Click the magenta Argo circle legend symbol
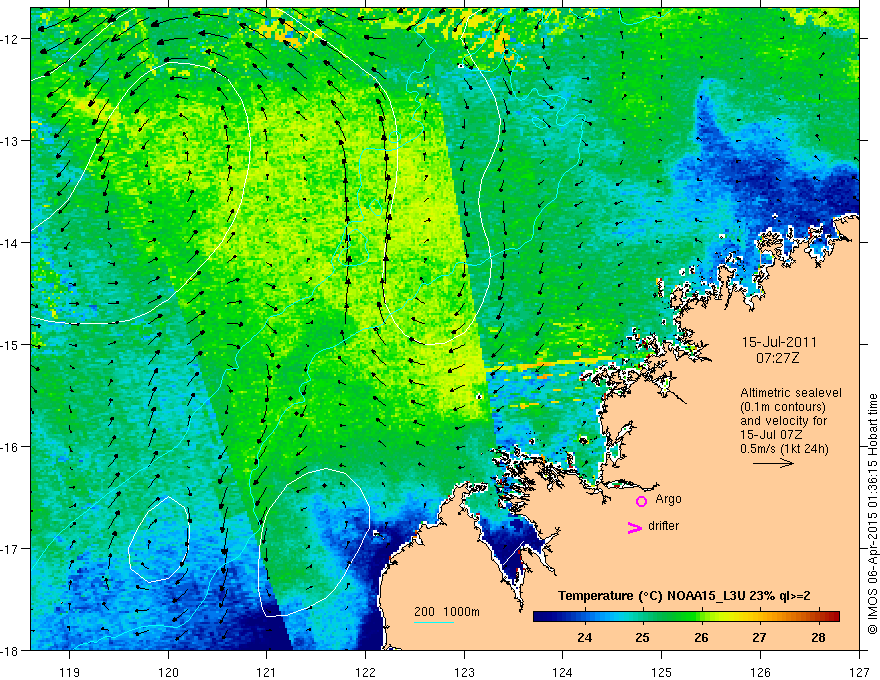This screenshot has height=680, width=880. pos(641,501)
